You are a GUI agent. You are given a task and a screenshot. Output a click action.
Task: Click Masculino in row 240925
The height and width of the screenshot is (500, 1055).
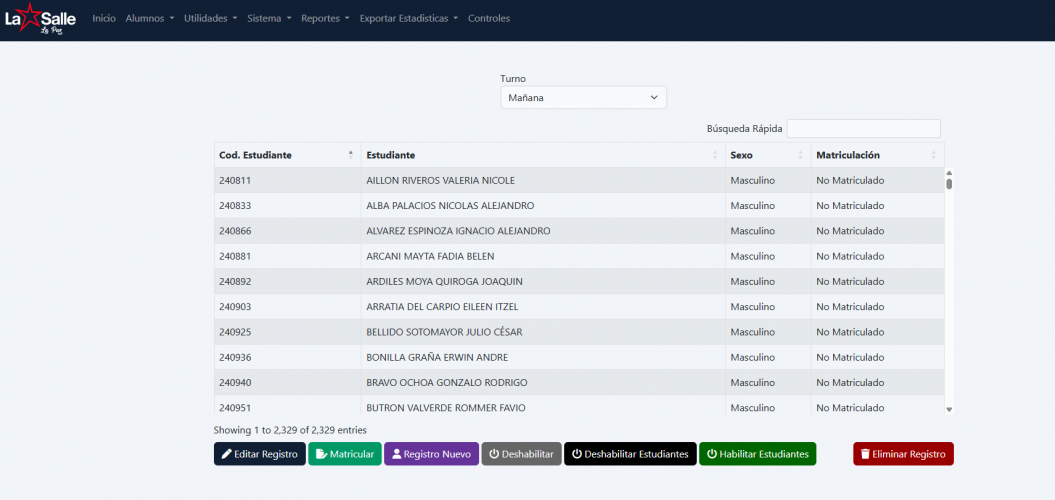pyautogui.click(x=753, y=332)
